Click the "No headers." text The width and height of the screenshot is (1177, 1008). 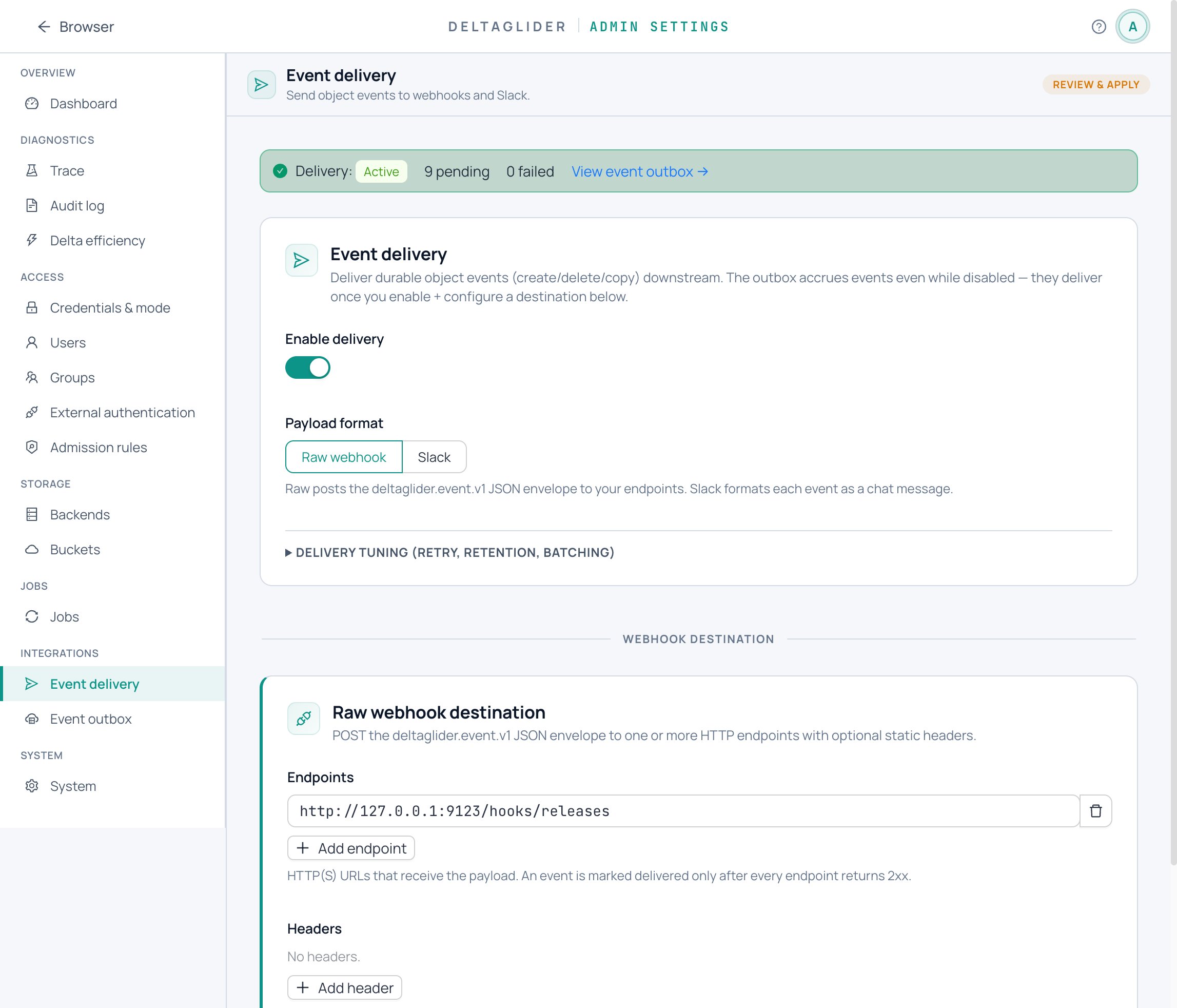(x=323, y=956)
